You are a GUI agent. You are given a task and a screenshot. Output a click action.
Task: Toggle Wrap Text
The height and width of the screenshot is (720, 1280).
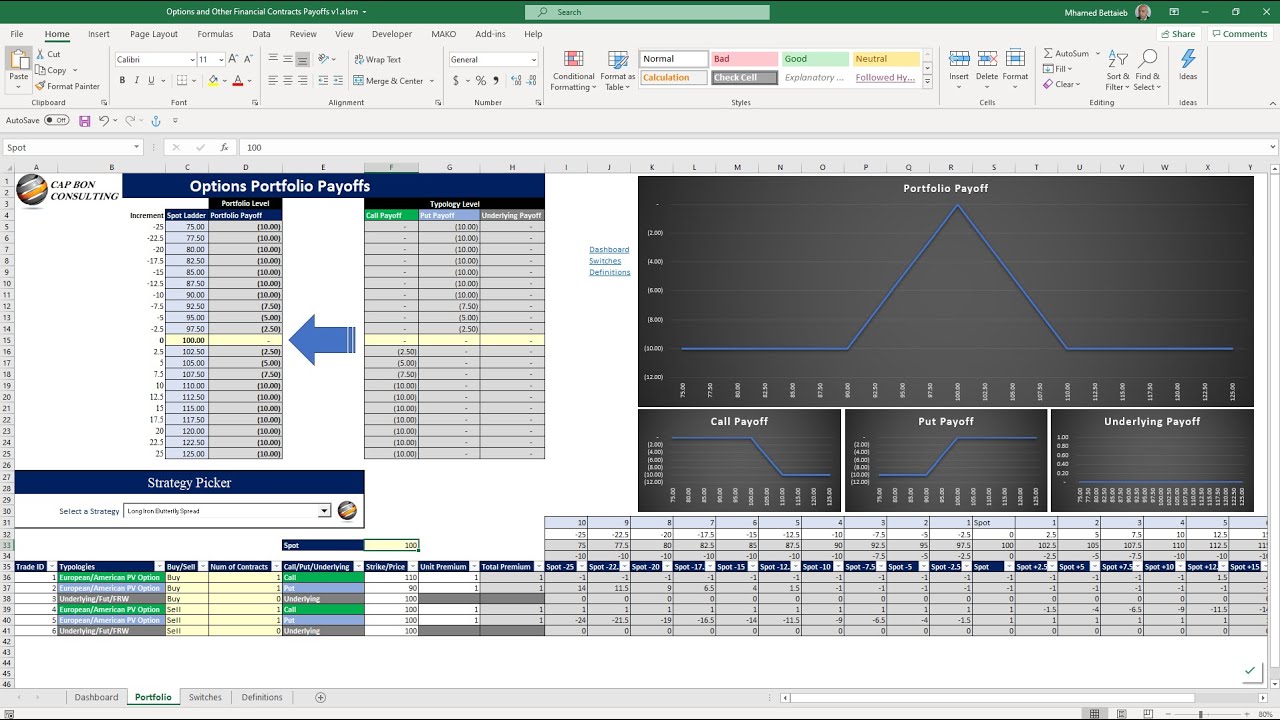tap(376, 60)
